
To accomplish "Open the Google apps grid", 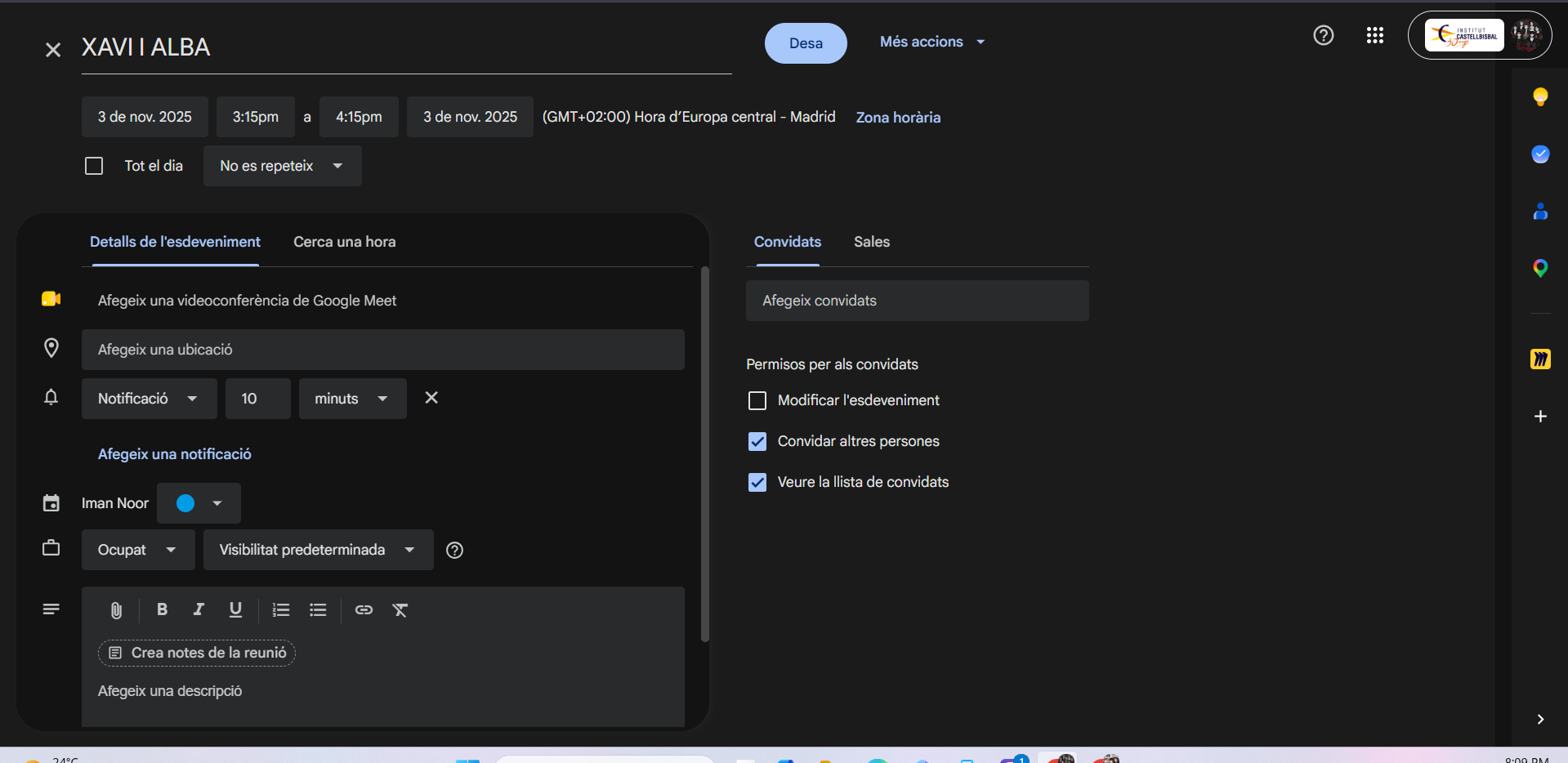I will point(1375,35).
